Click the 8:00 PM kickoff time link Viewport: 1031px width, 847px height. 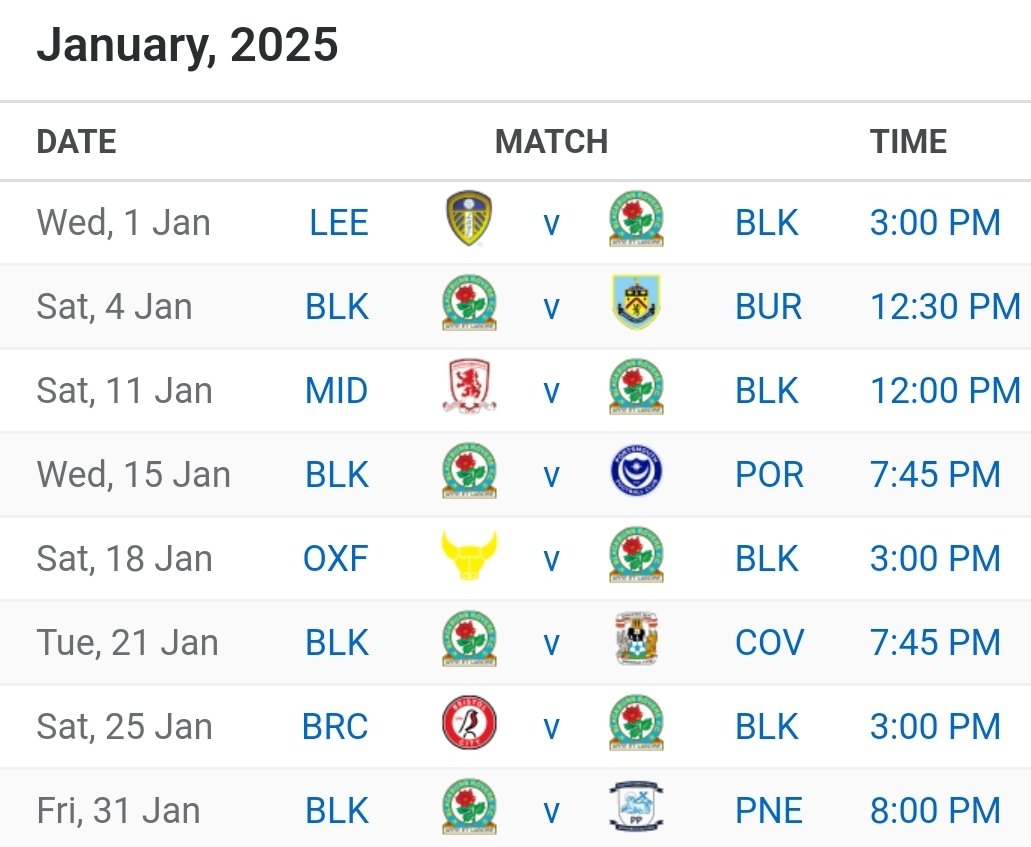click(935, 811)
